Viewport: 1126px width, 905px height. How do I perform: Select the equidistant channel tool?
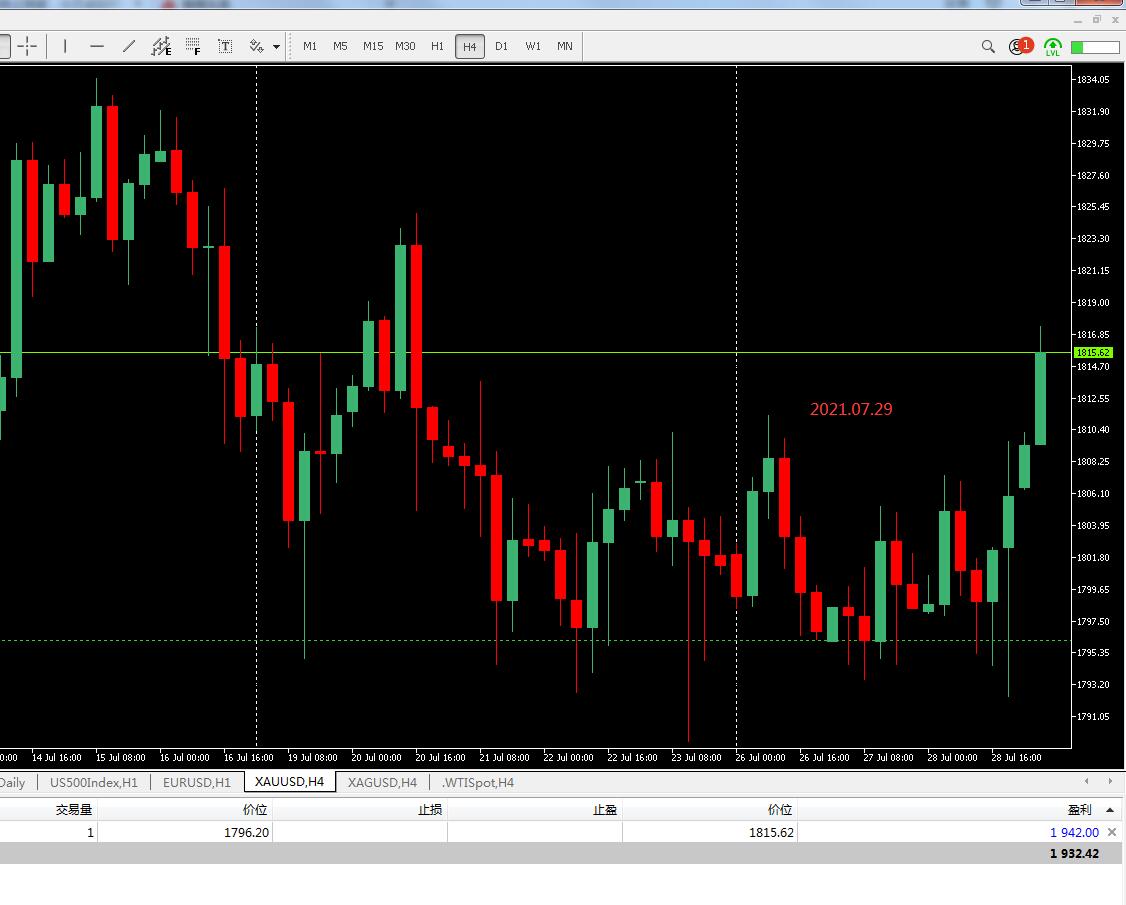[161, 47]
